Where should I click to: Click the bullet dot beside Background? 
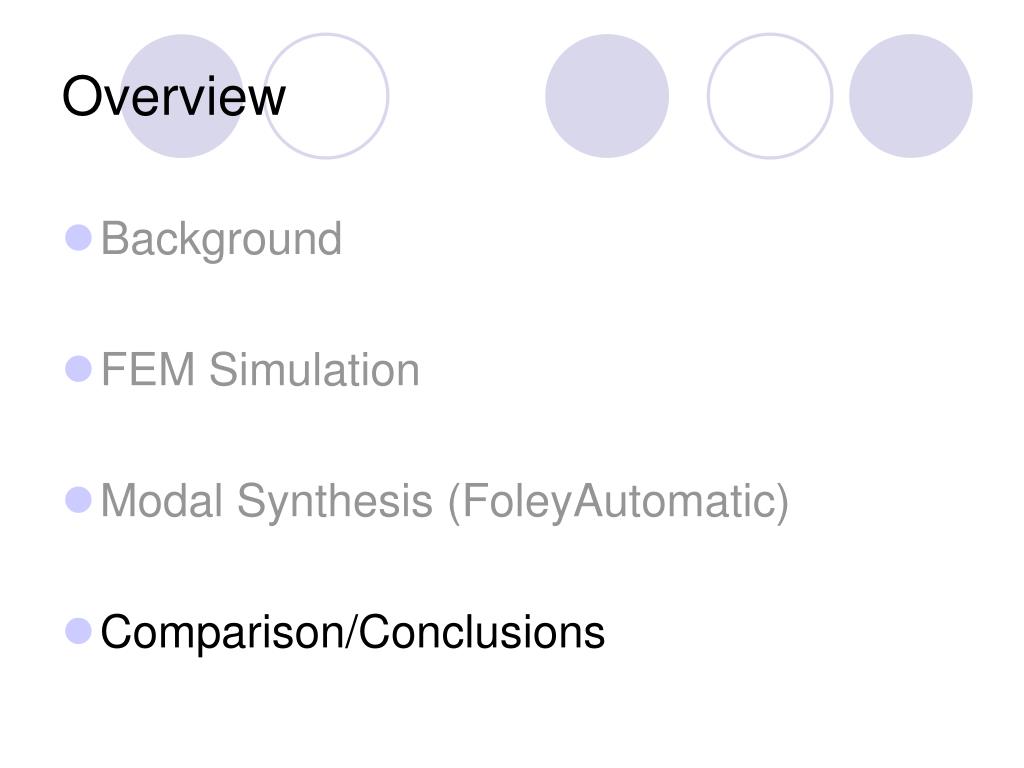[x=78, y=238]
